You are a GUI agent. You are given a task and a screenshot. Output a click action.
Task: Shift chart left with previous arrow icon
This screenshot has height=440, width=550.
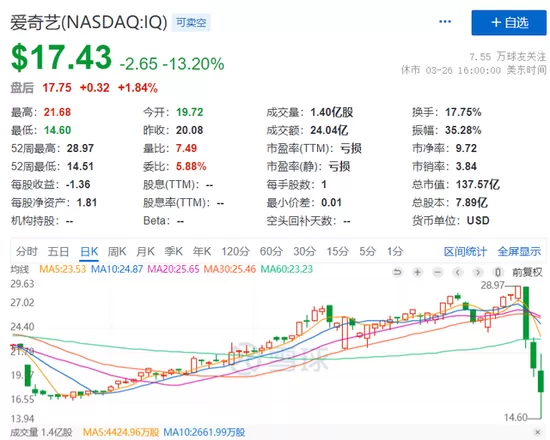[457, 272]
